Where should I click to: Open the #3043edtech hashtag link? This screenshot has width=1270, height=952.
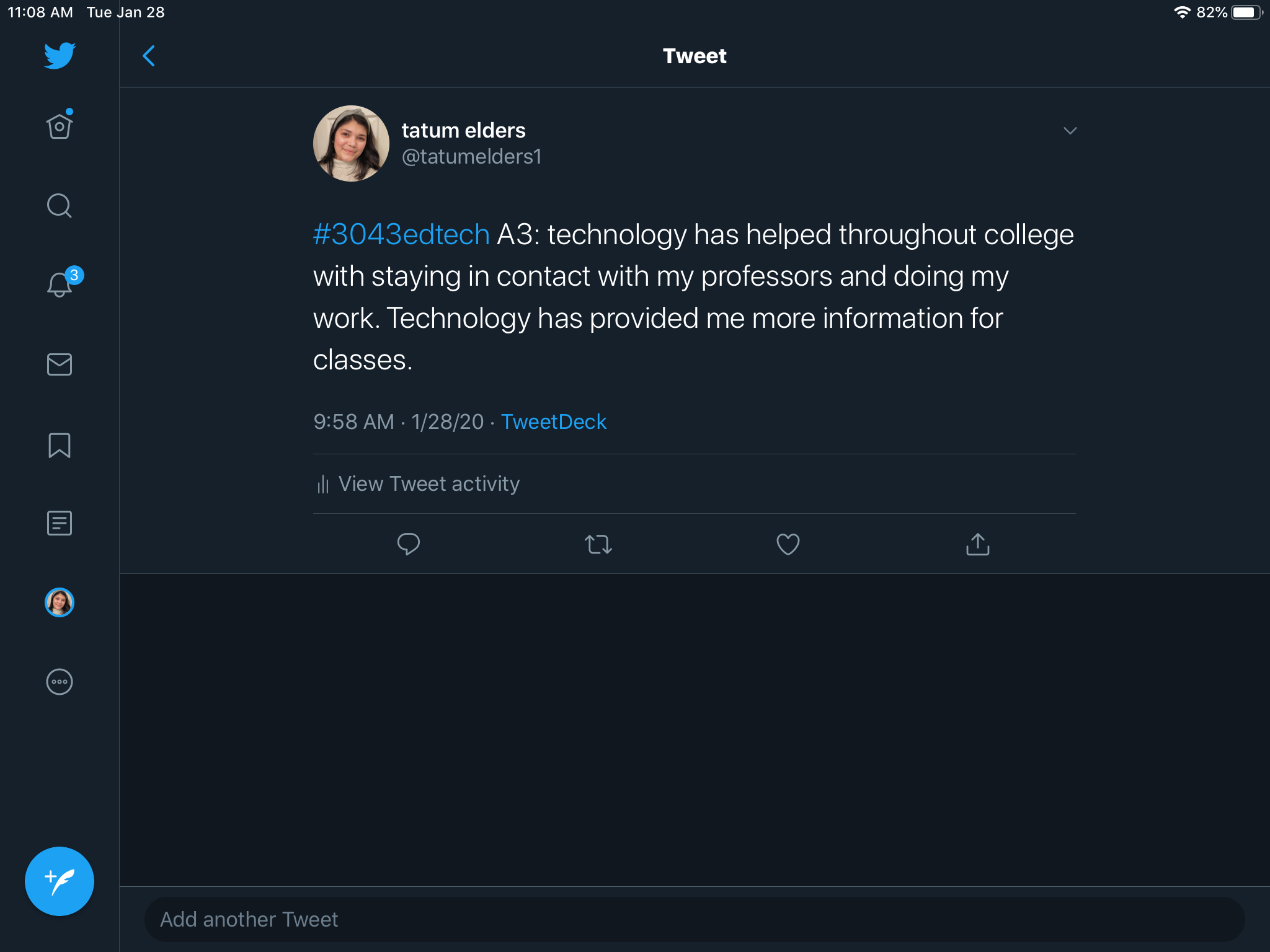click(401, 235)
